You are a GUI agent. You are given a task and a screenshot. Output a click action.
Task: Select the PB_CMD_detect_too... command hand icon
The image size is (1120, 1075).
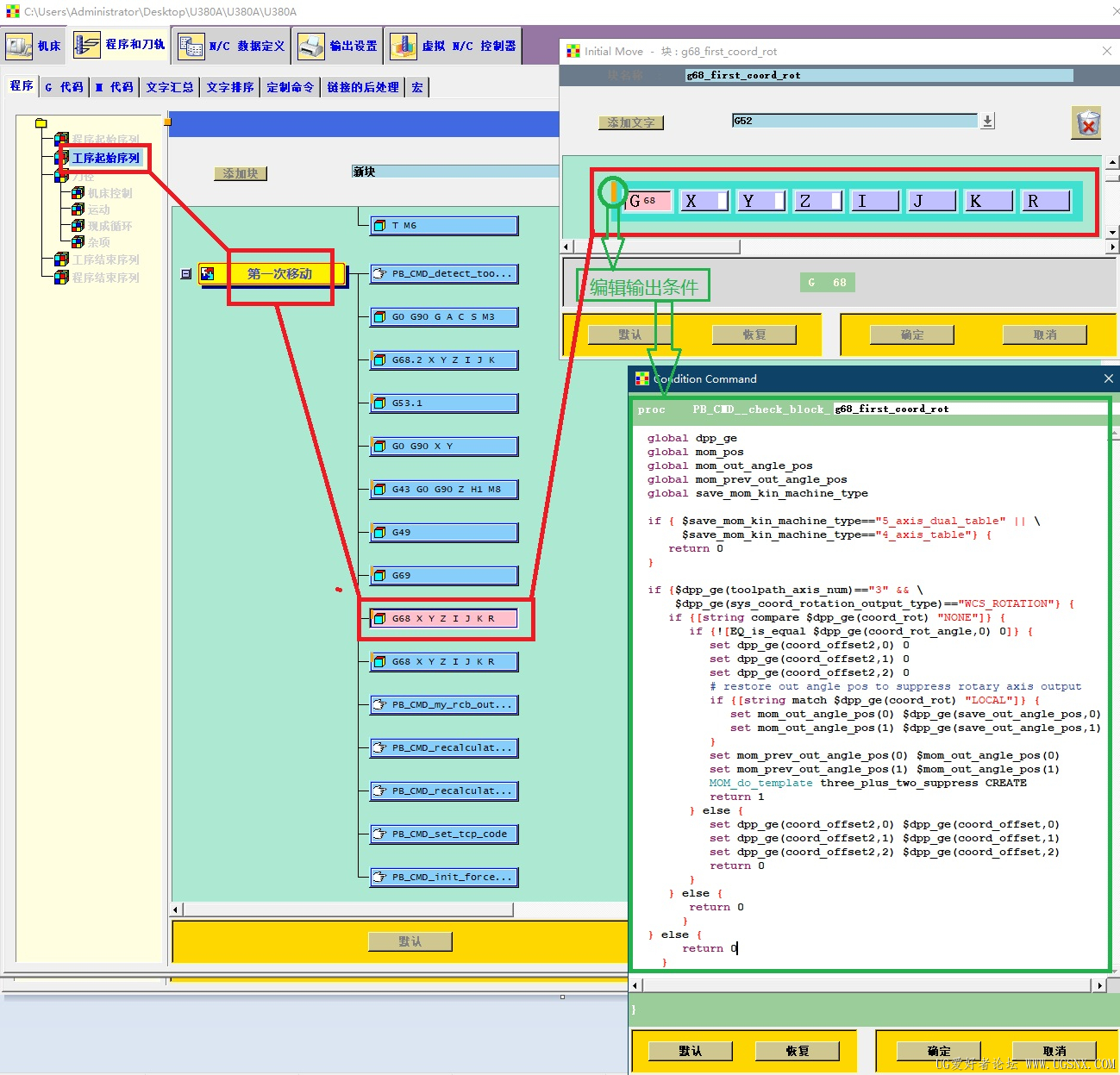point(379,274)
